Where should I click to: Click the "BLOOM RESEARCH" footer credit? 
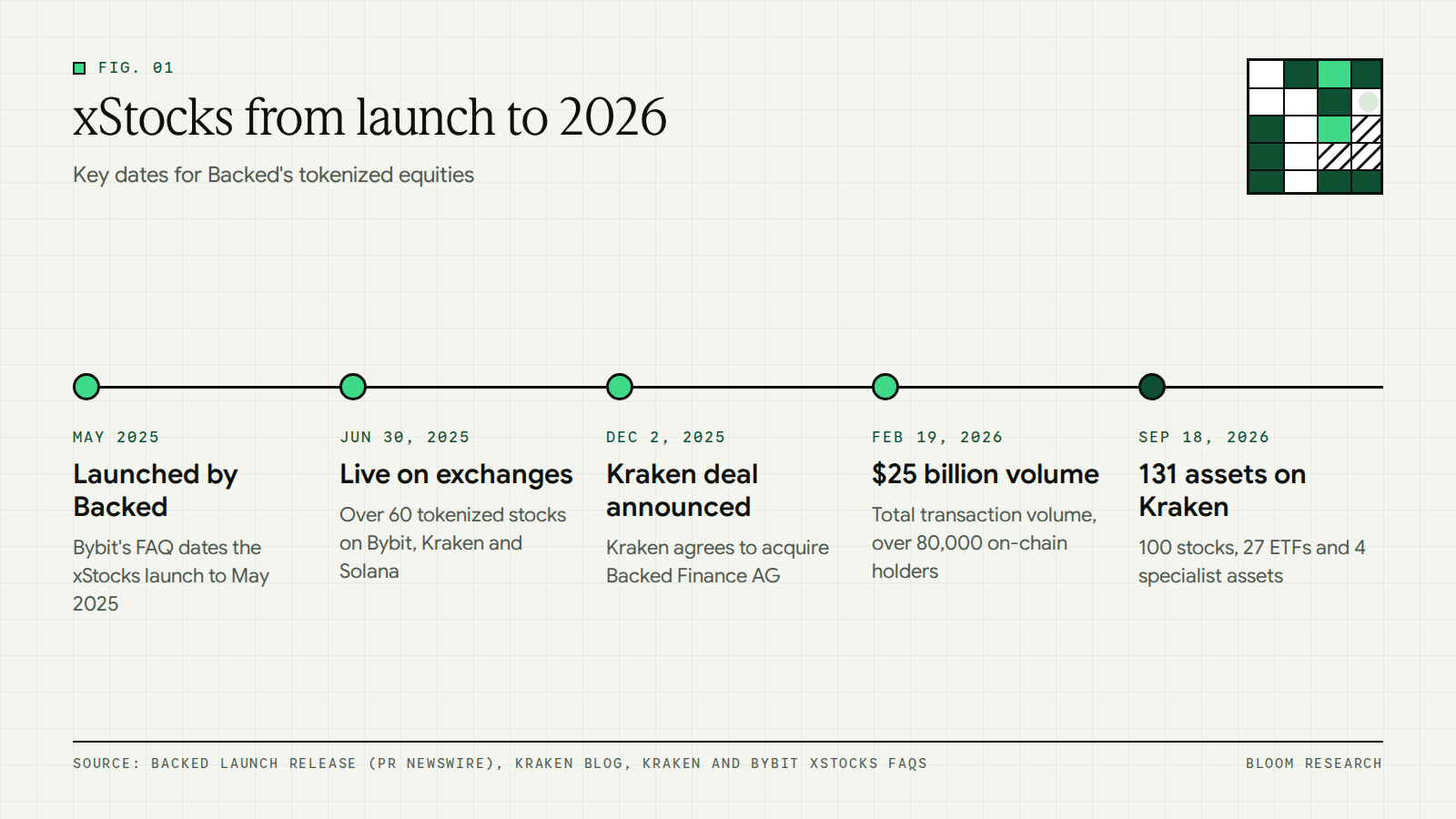[1314, 763]
